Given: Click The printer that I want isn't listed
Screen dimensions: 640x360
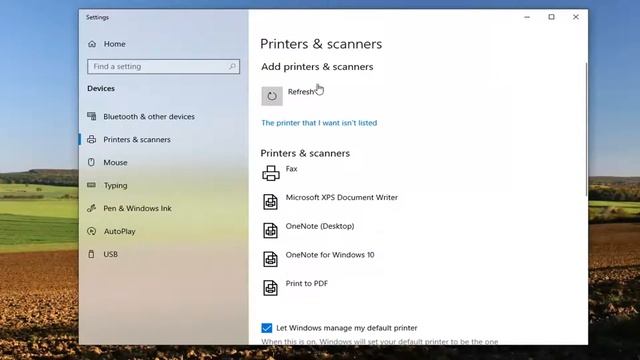Looking at the screenshot, I should click(319, 122).
